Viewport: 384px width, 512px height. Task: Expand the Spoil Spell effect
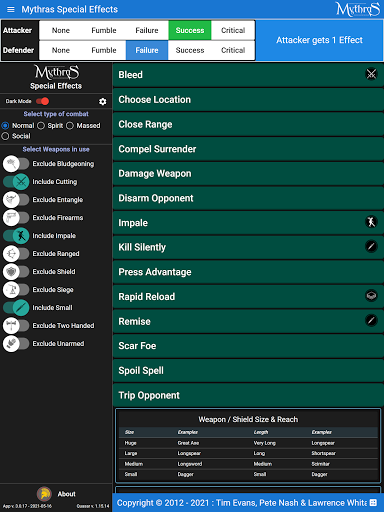pyautogui.click(x=248, y=371)
